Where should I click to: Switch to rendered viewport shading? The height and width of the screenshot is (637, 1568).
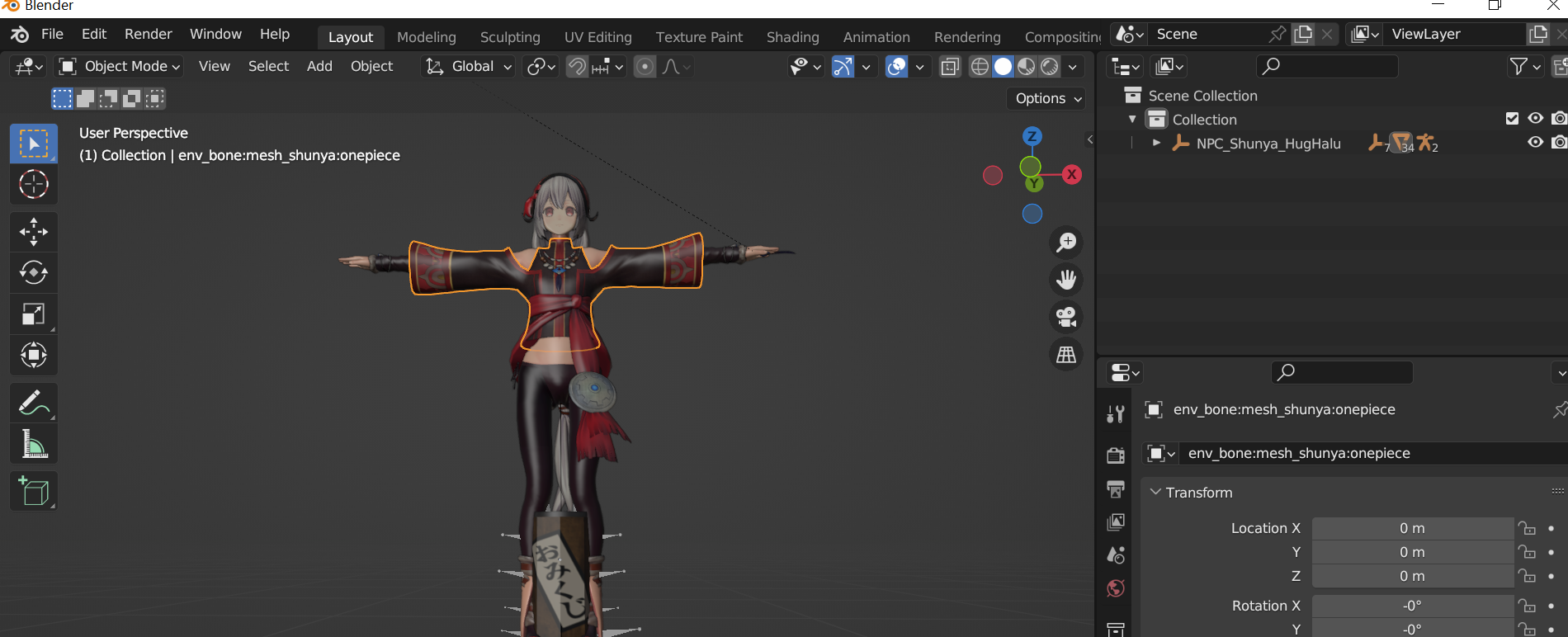click(x=1049, y=66)
